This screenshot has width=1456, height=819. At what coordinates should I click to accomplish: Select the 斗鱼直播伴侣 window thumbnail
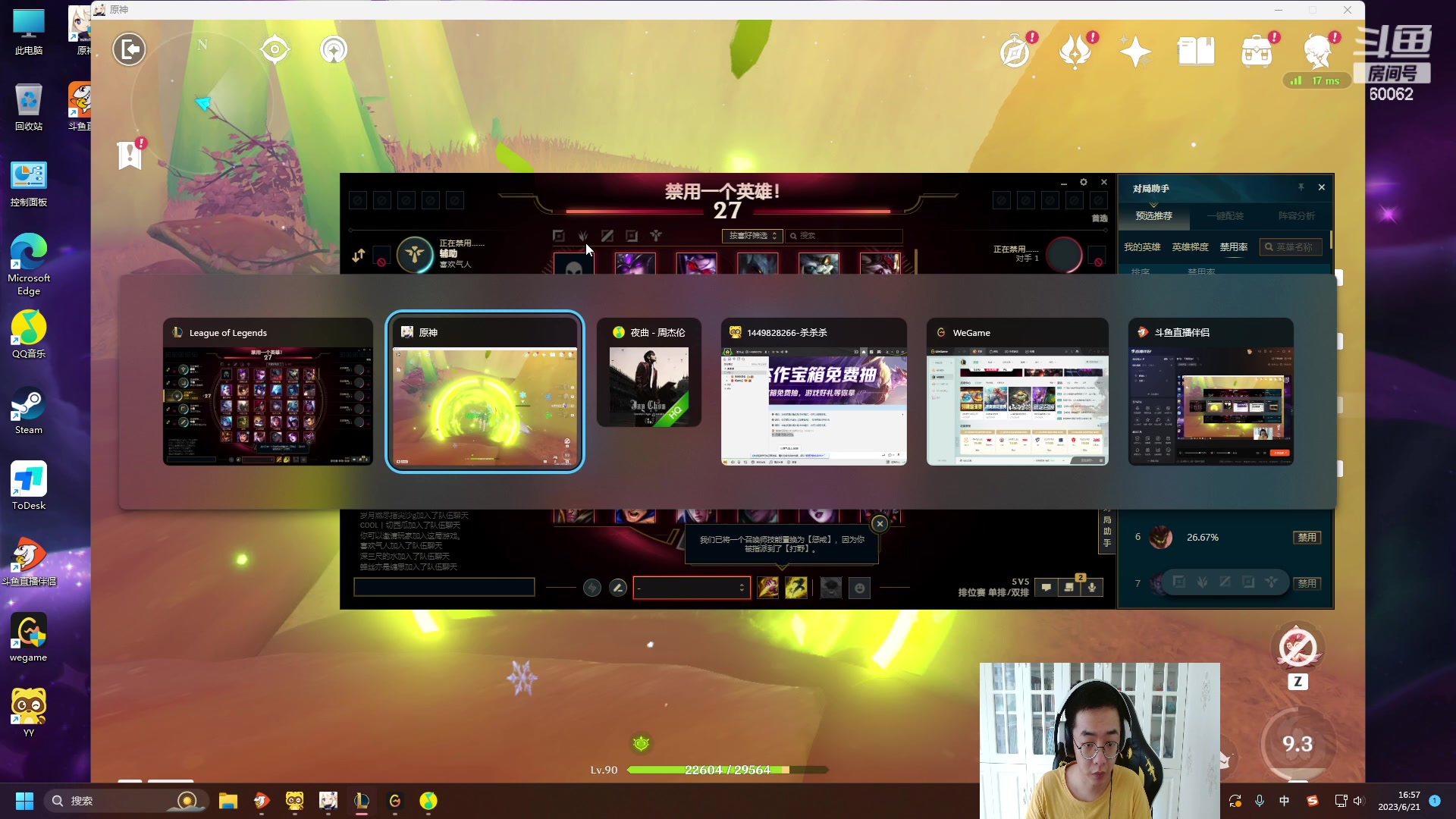point(1211,392)
